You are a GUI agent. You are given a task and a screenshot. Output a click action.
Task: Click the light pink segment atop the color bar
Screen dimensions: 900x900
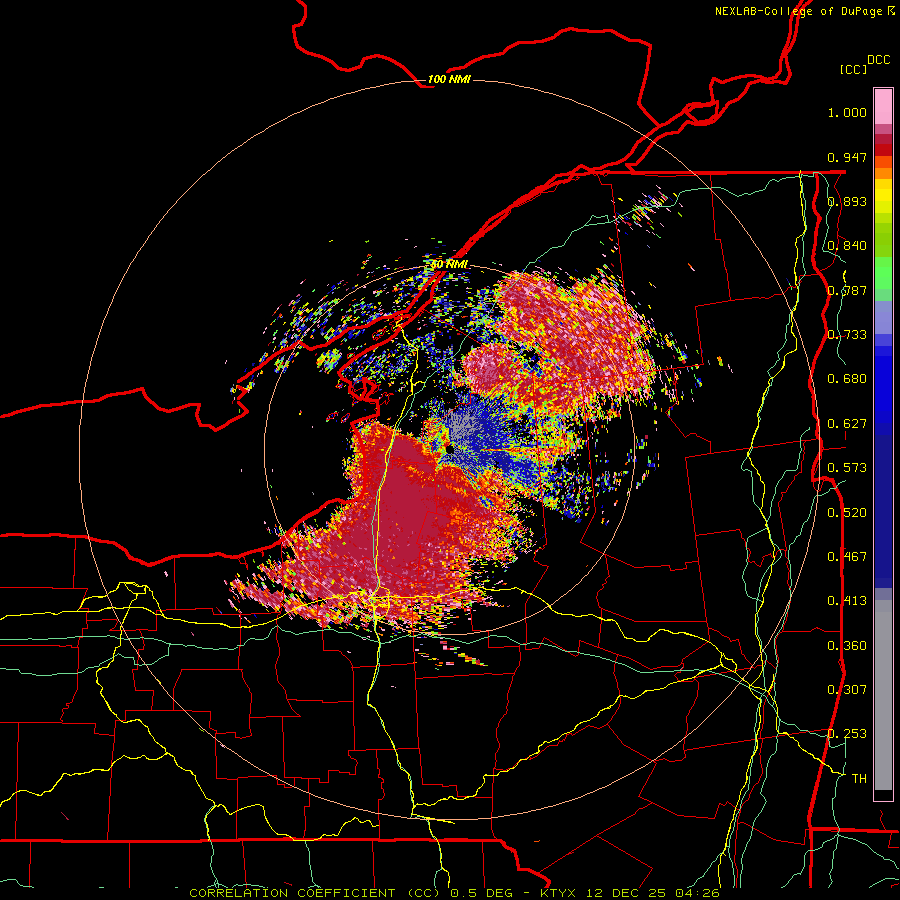pyautogui.click(x=883, y=106)
